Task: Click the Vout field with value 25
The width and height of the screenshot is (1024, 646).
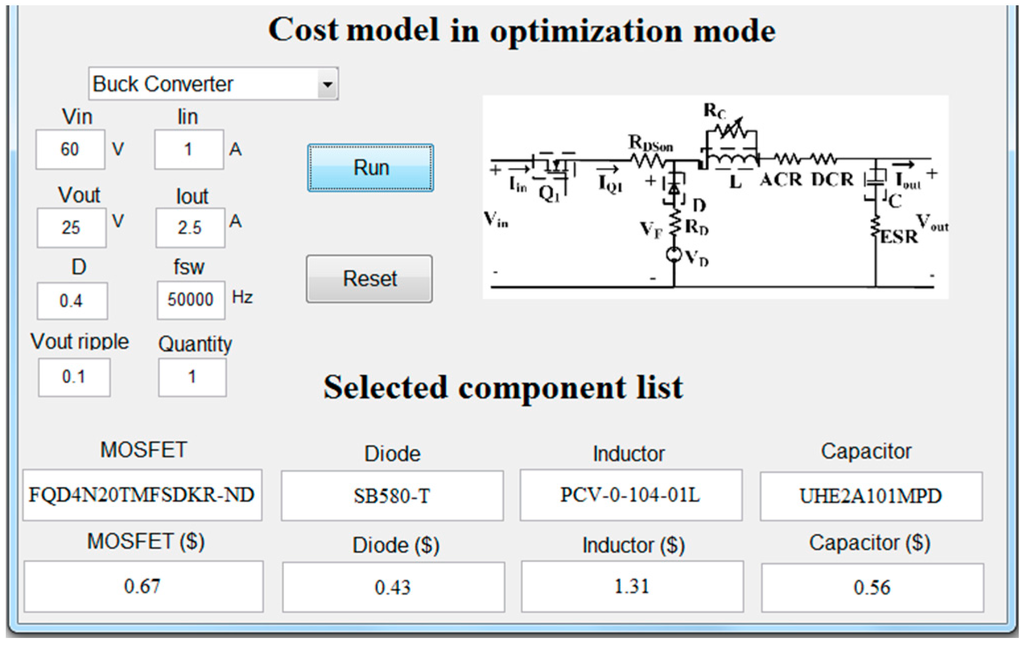Action: tap(71, 228)
